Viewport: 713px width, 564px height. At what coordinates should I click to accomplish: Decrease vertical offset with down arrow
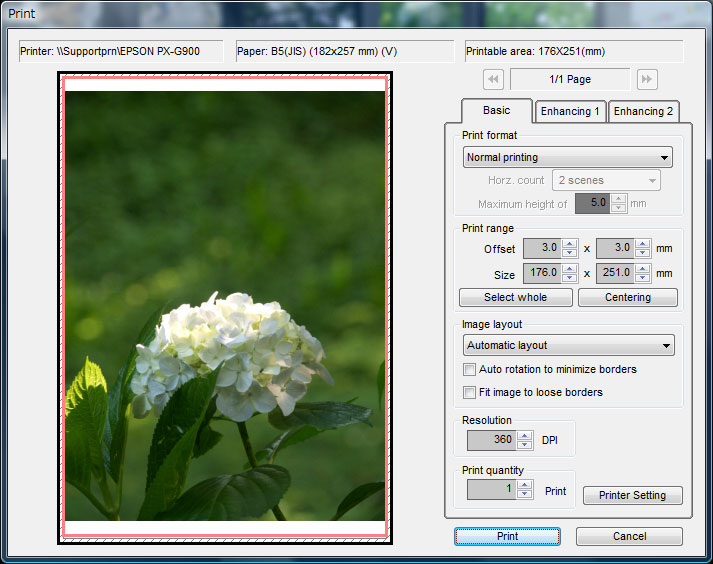643,253
